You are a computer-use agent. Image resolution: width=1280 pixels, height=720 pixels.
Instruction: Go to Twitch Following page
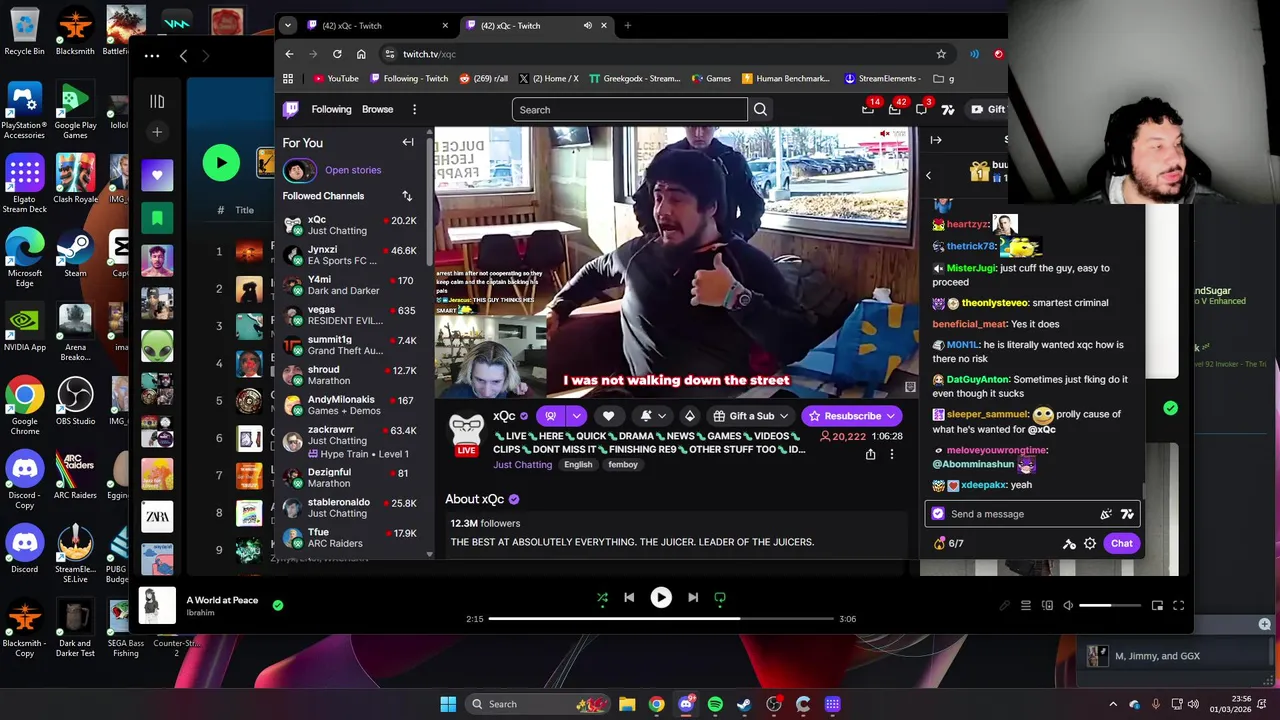coord(331,109)
